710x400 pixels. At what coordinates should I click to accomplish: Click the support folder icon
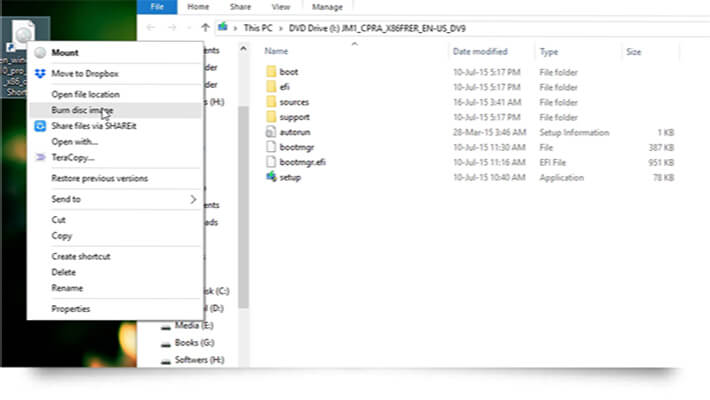pyautogui.click(x=271, y=117)
